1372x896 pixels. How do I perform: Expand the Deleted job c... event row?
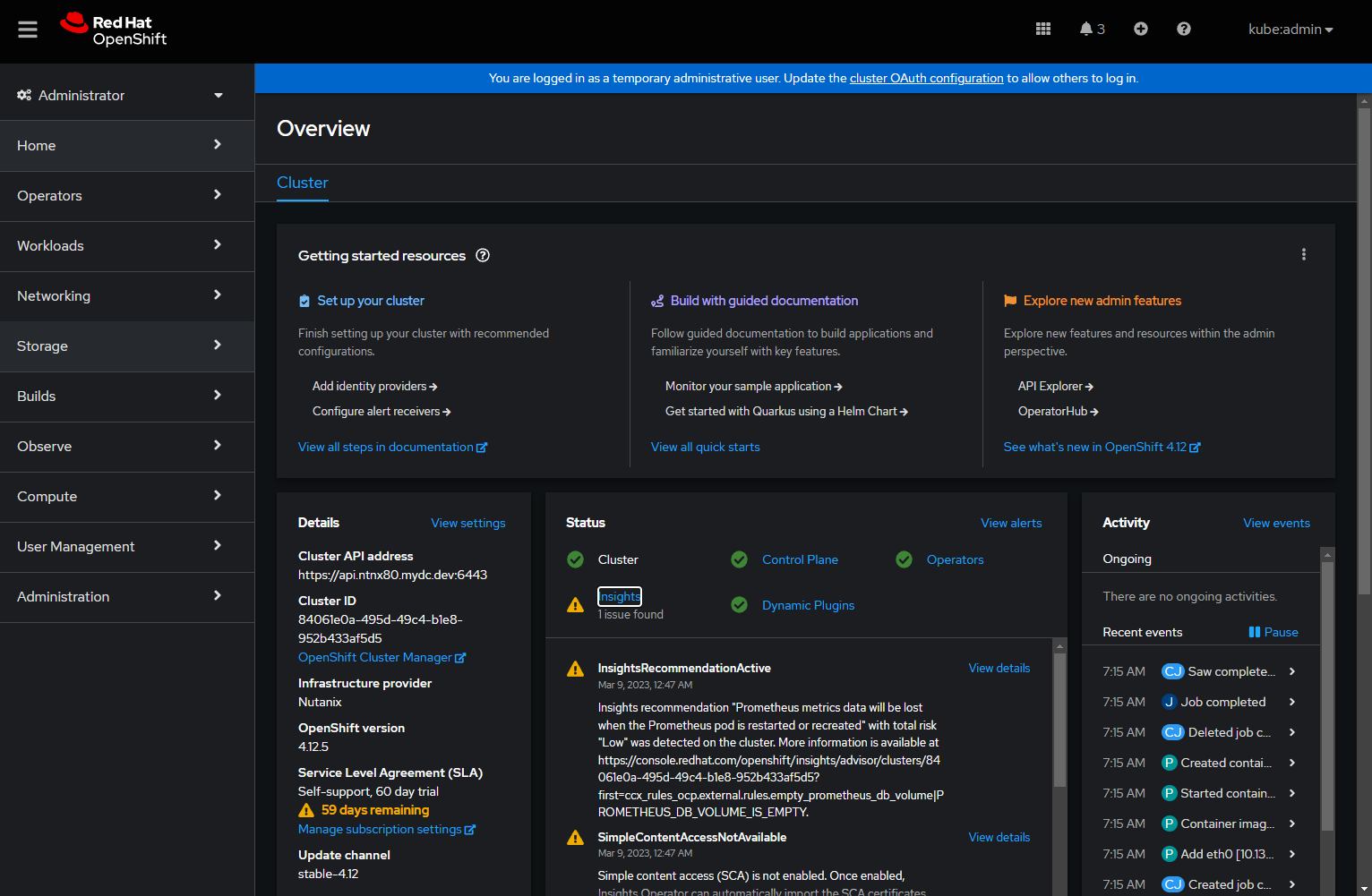click(1291, 732)
